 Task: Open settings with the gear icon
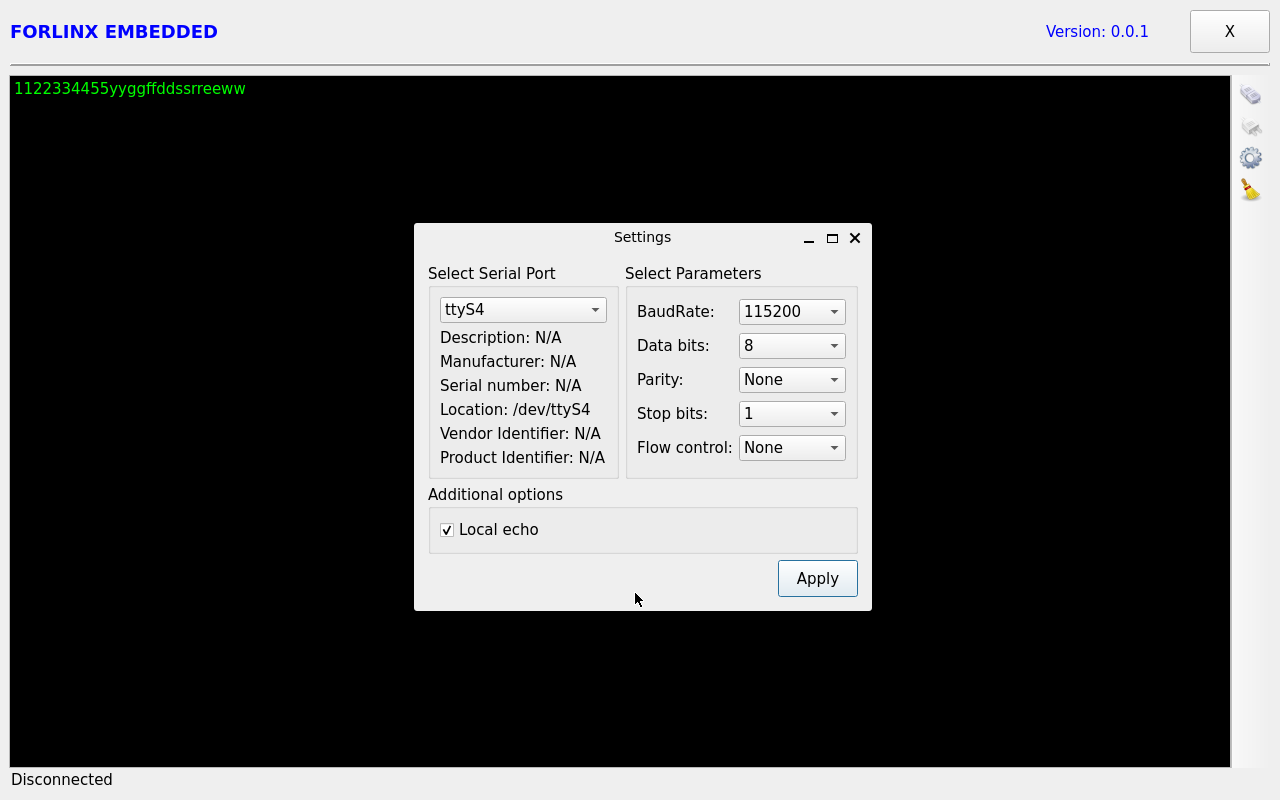pyautogui.click(x=1250, y=158)
